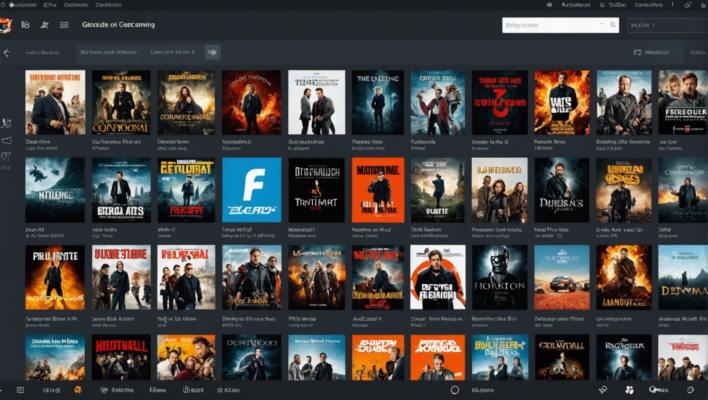708x400 pixels.
Task: Open the HORKTON masked figure poster
Action: [499, 277]
